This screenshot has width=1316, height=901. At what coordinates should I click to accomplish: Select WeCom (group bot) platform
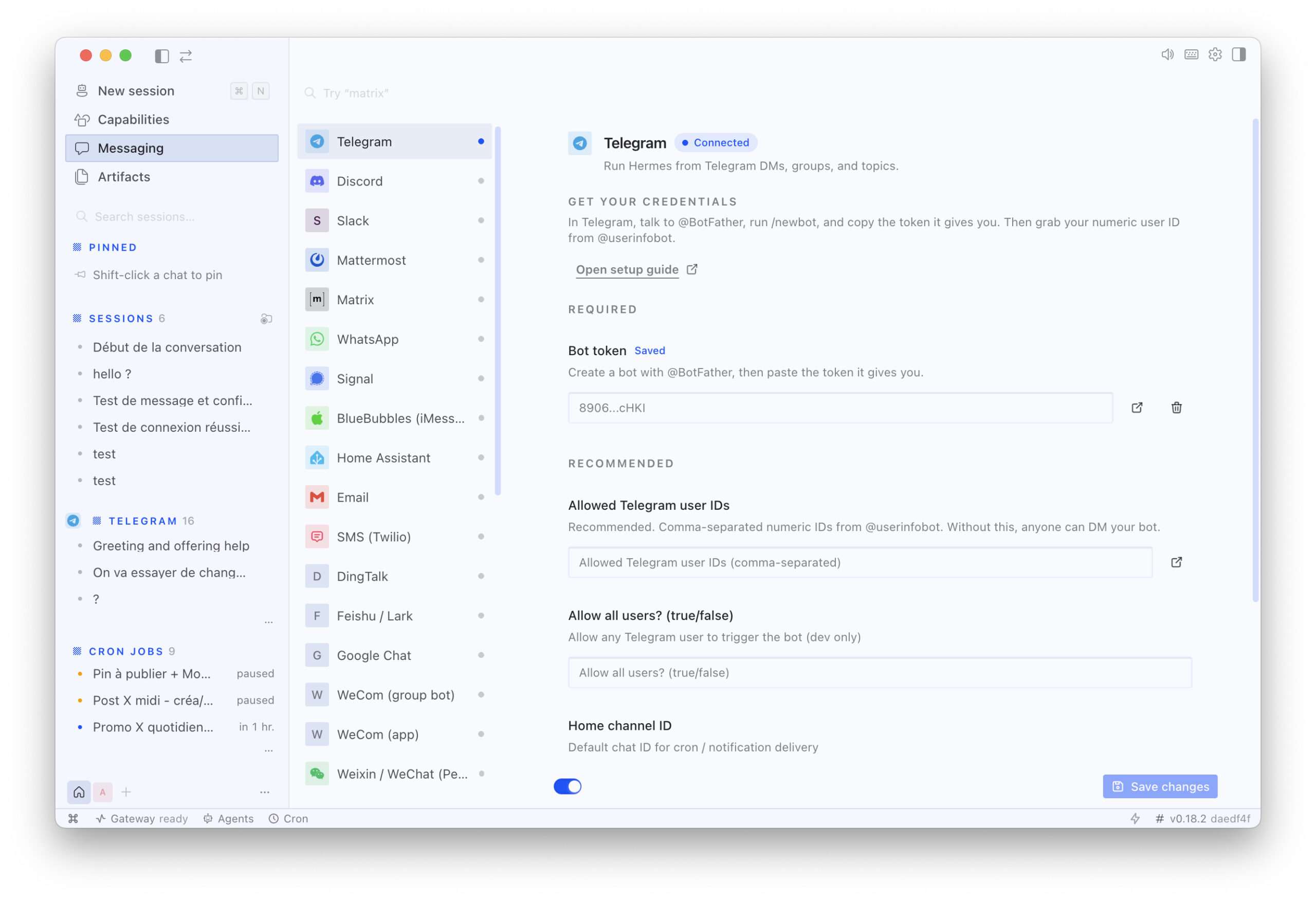coord(395,695)
